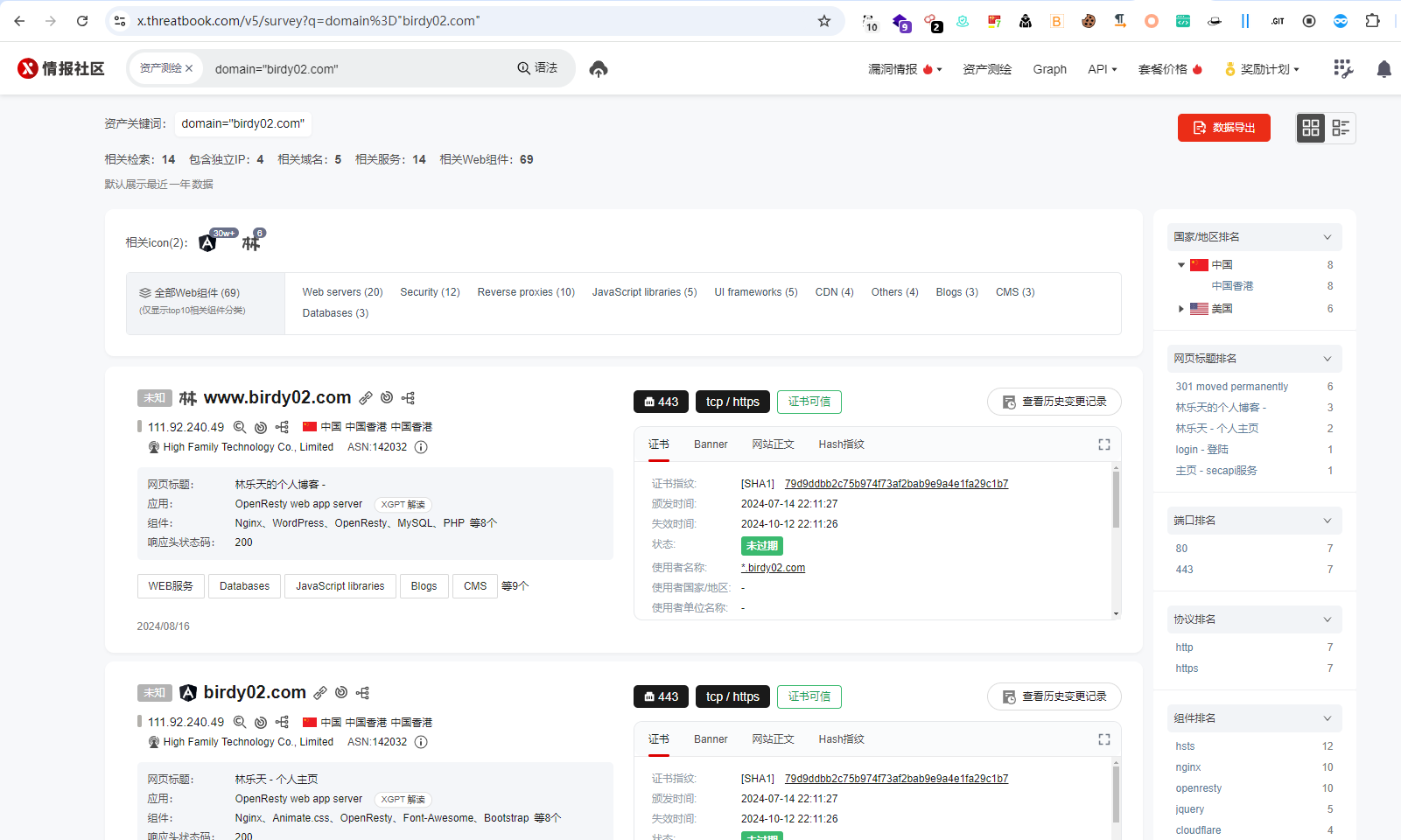Select Hash指纹 tab in first result

click(841, 444)
